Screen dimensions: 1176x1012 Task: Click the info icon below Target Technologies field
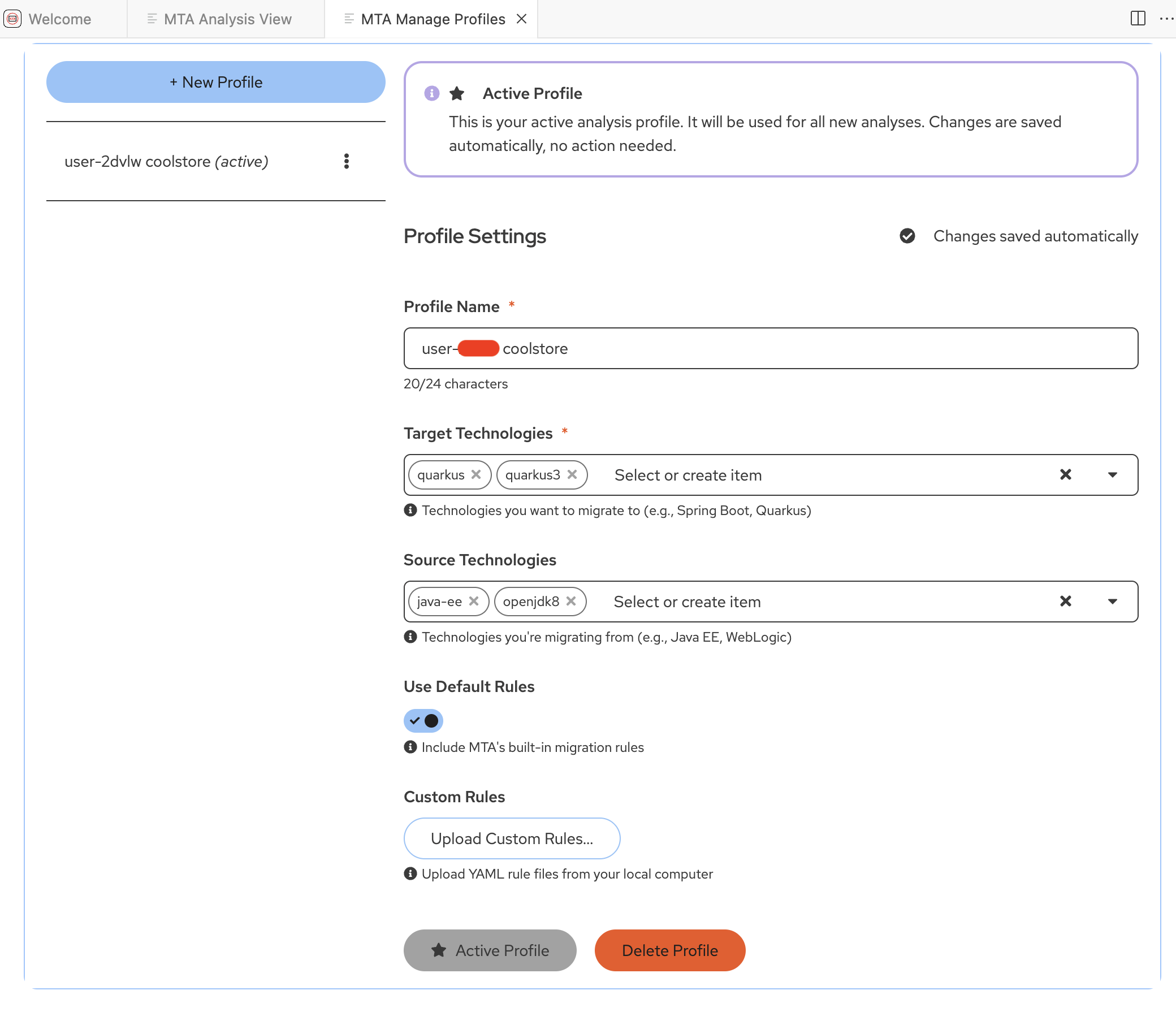click(x=410, y=510)
